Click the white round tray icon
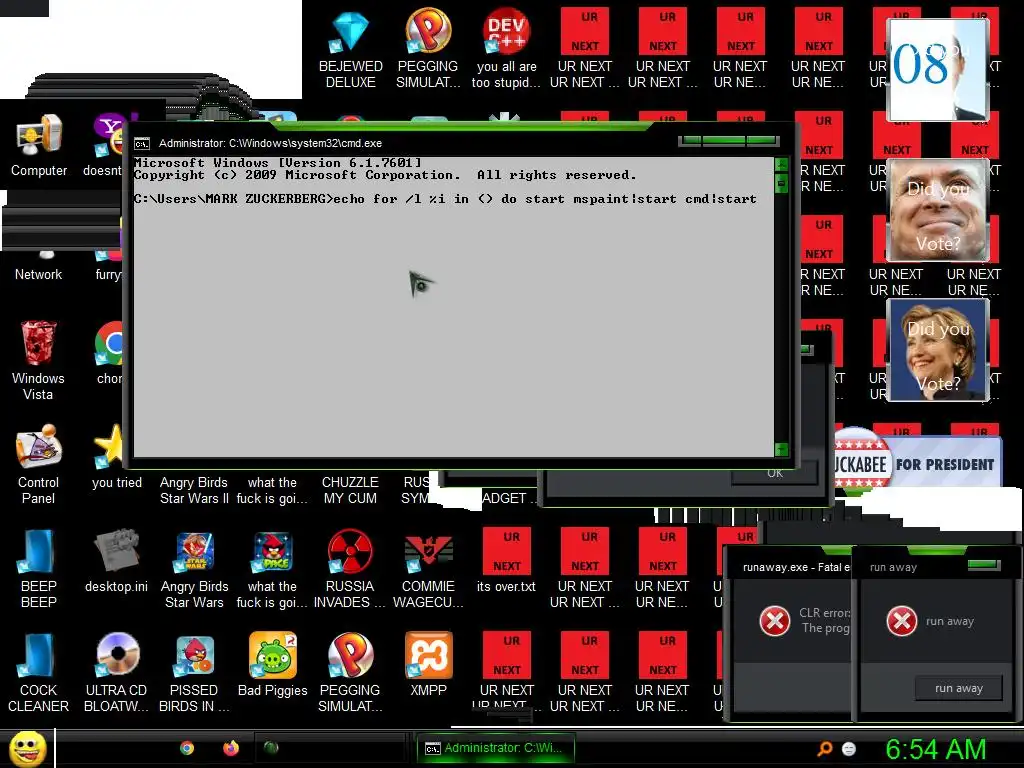Viewport: 1024px width, 768px height. [x=849, y=748]
